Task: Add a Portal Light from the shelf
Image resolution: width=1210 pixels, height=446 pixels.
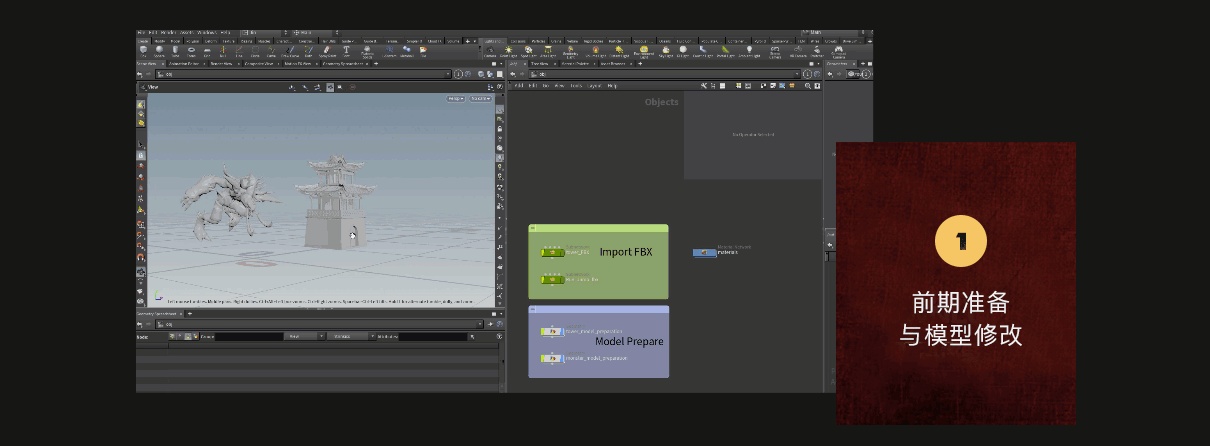Action: [726, 51]
